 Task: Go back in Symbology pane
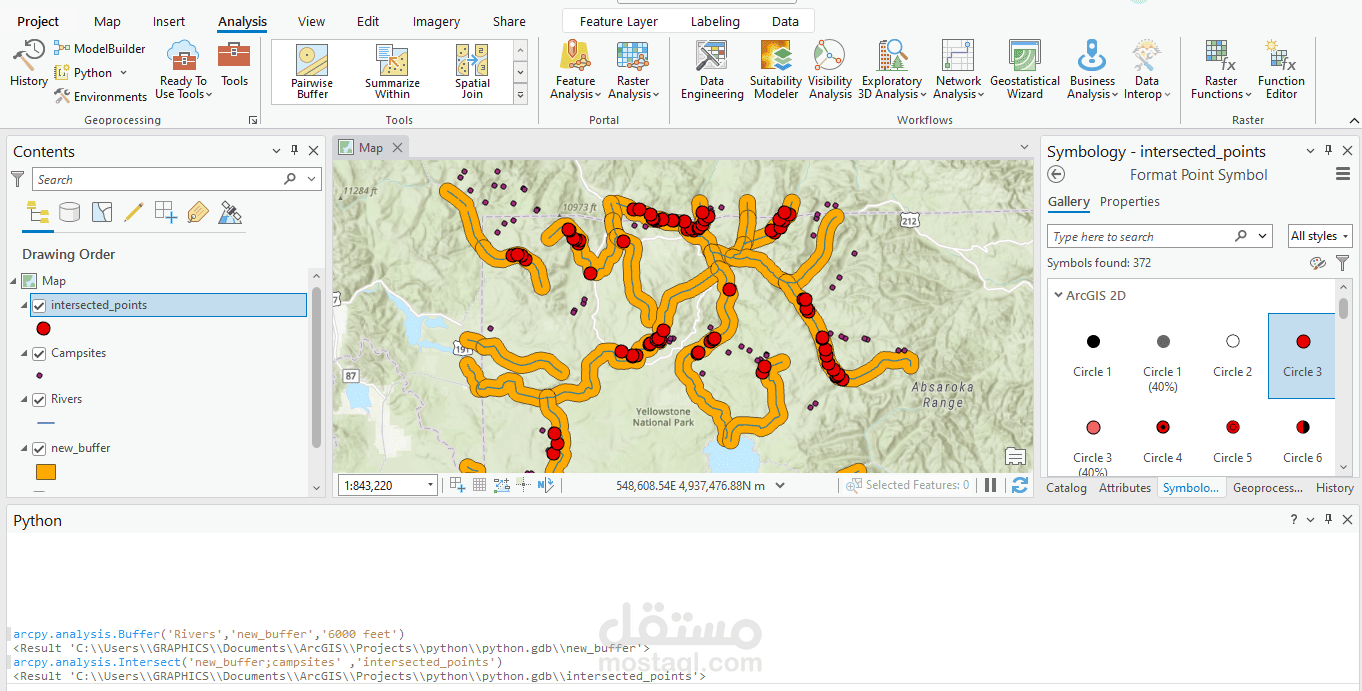[1056, 175]
